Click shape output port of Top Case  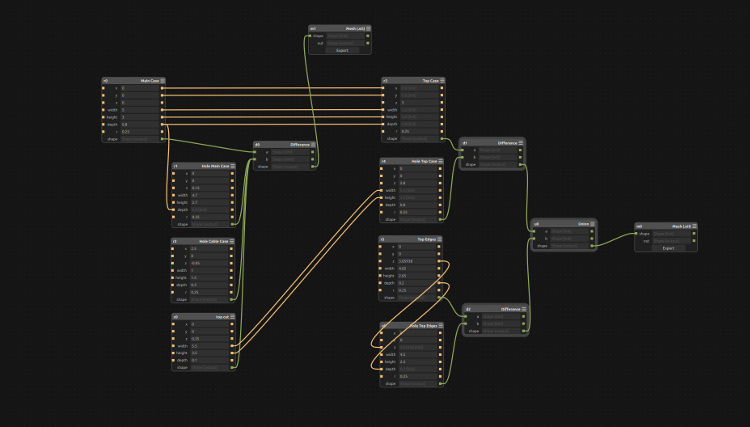[x=442, y=139]
